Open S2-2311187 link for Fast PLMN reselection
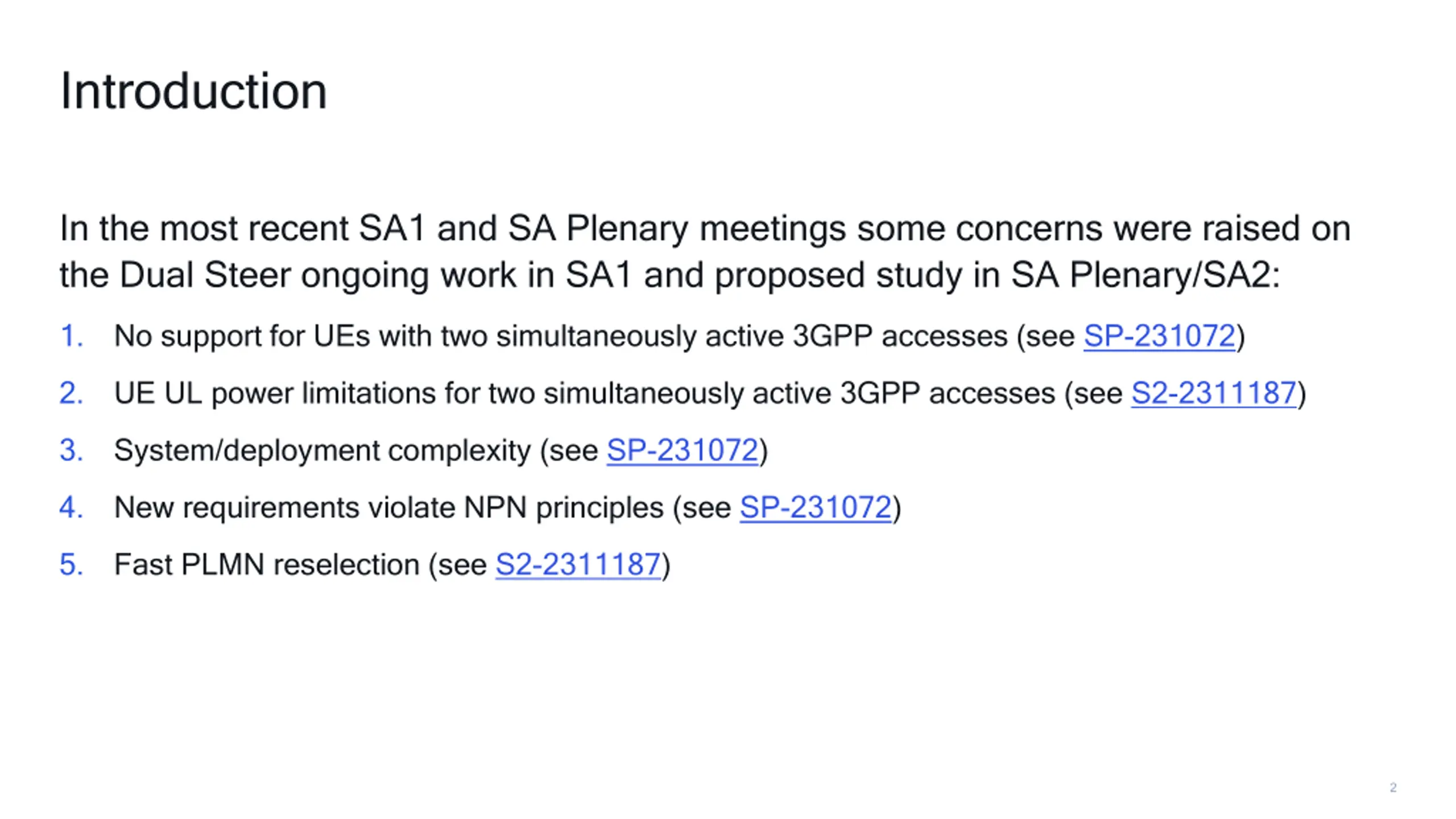Image resolution: width=1456 pixels, height=819 pixels. 578,565
